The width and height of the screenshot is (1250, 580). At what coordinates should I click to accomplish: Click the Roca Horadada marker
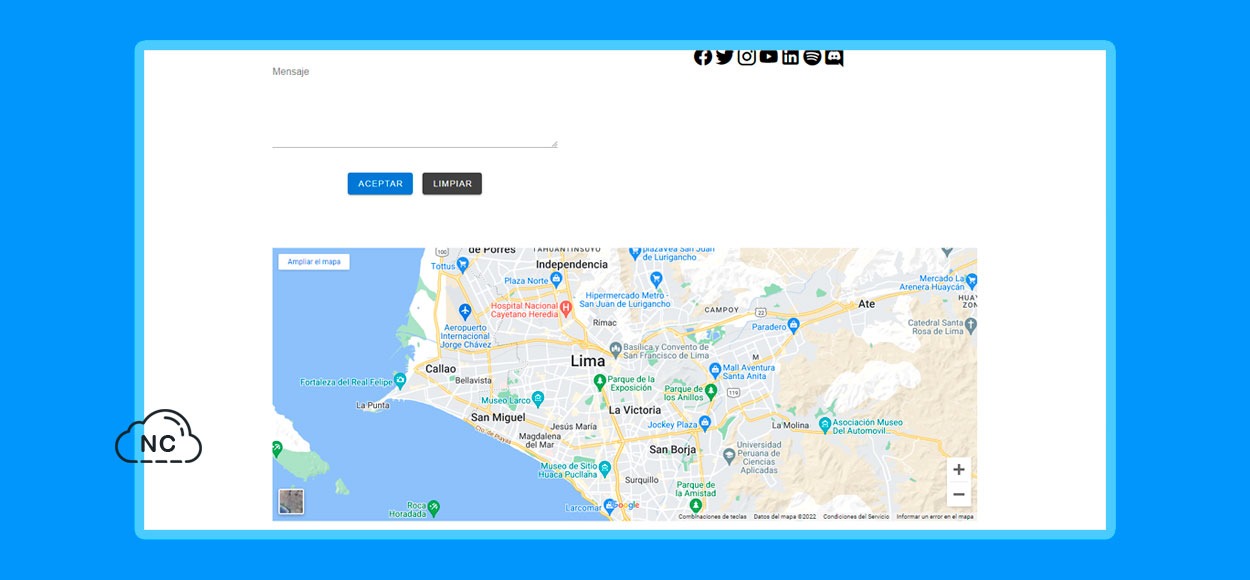click(x=433, y=508)
